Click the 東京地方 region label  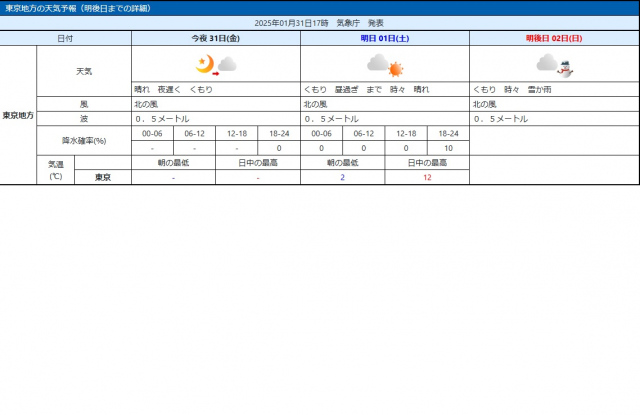pyautogui.click(x=18, y=115)
